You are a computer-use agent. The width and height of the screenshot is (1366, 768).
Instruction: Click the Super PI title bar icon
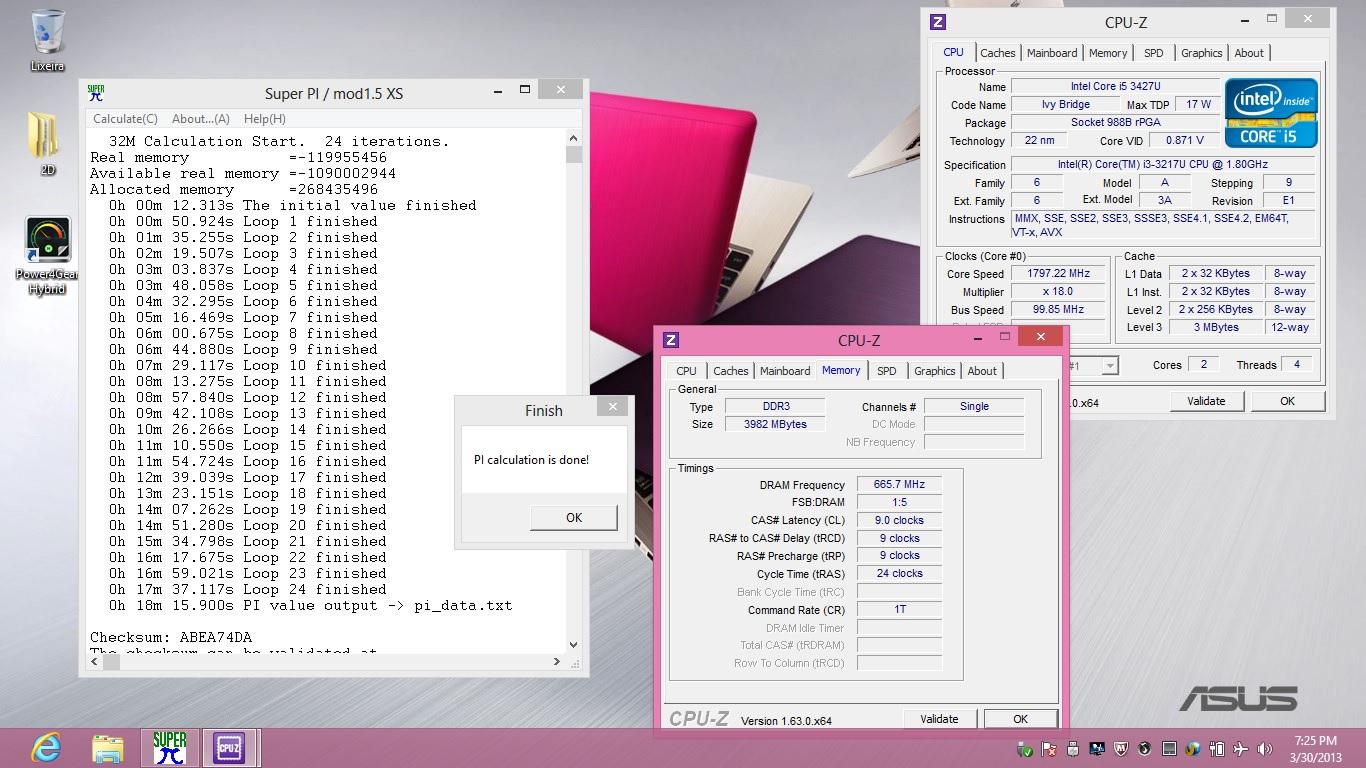96,93
